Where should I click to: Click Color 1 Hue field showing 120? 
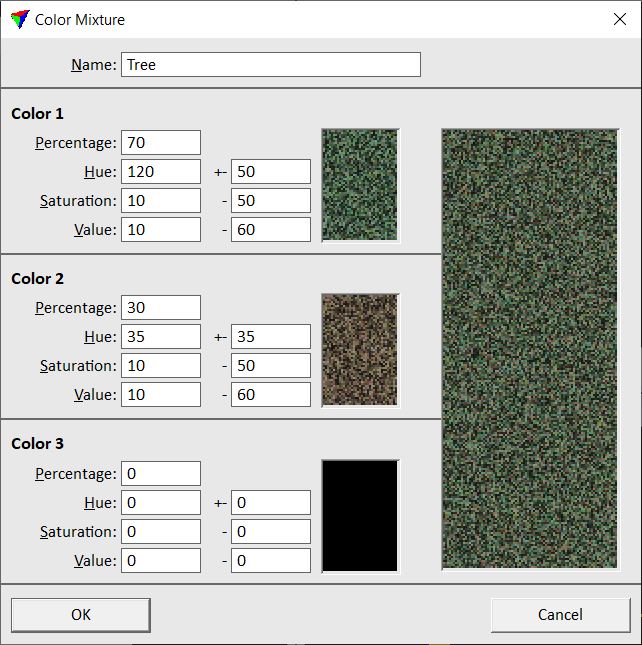[161, 172]
